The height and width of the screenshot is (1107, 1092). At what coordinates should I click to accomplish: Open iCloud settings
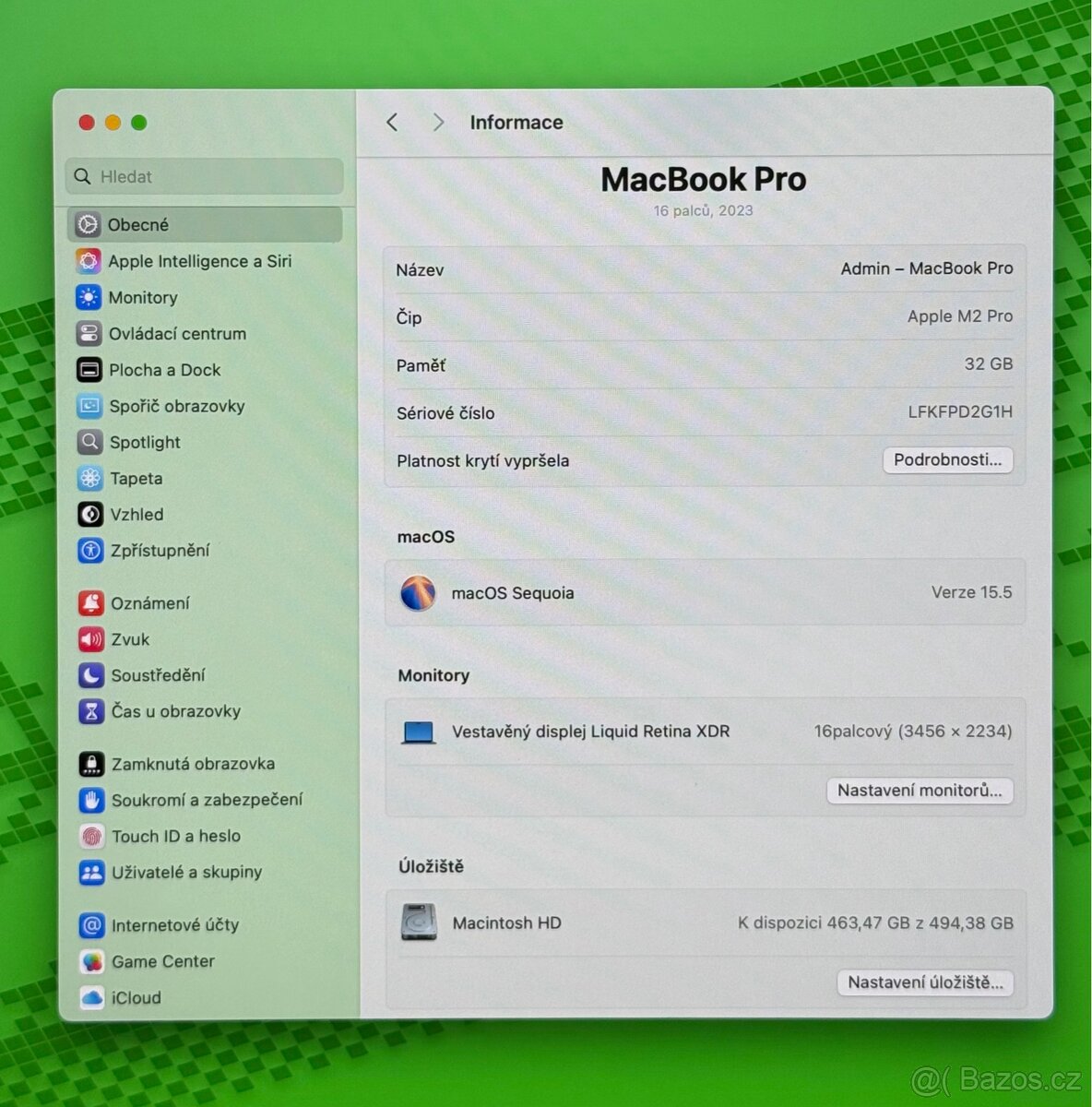(x=135, y=997)
